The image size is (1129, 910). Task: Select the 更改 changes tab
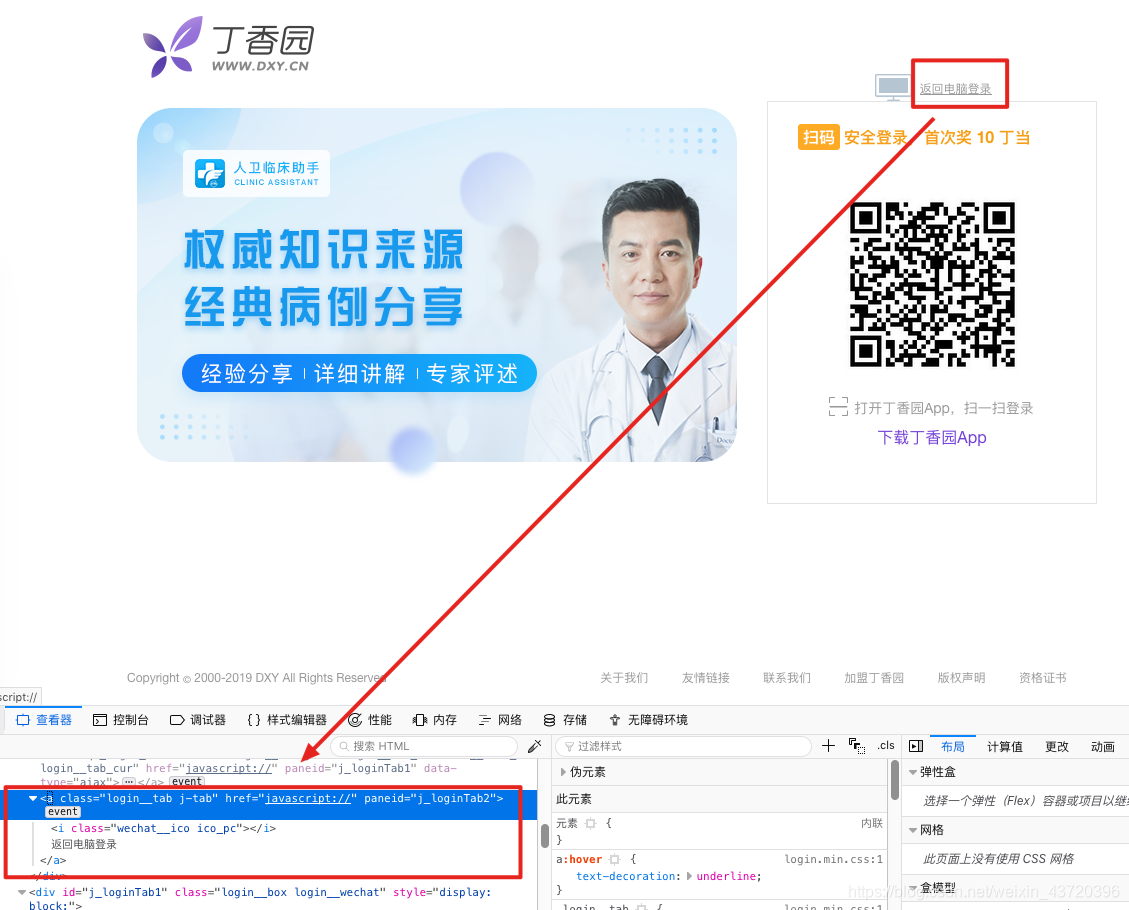1056,747
